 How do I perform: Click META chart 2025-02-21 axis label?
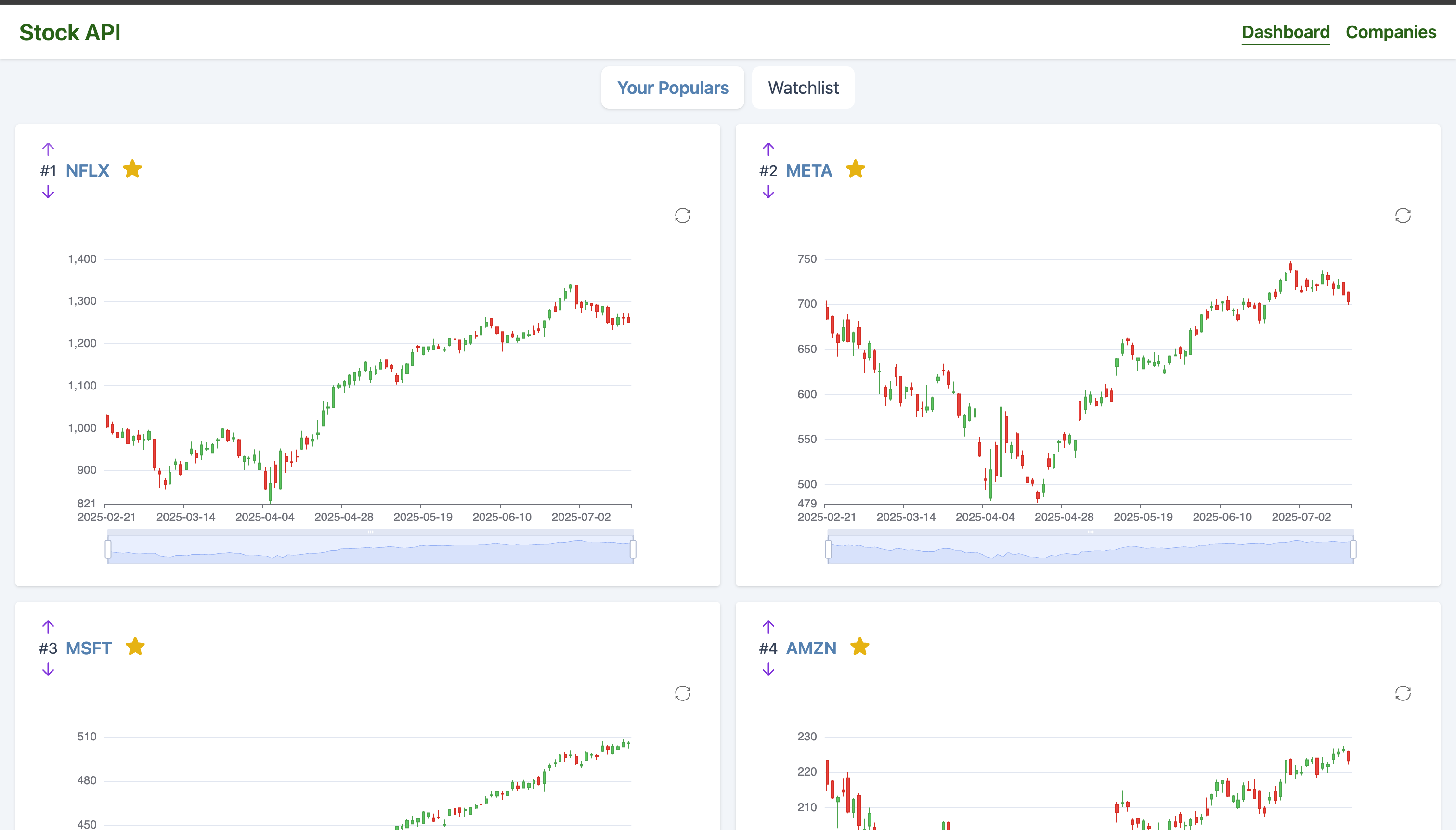click(x=827, y=517)
